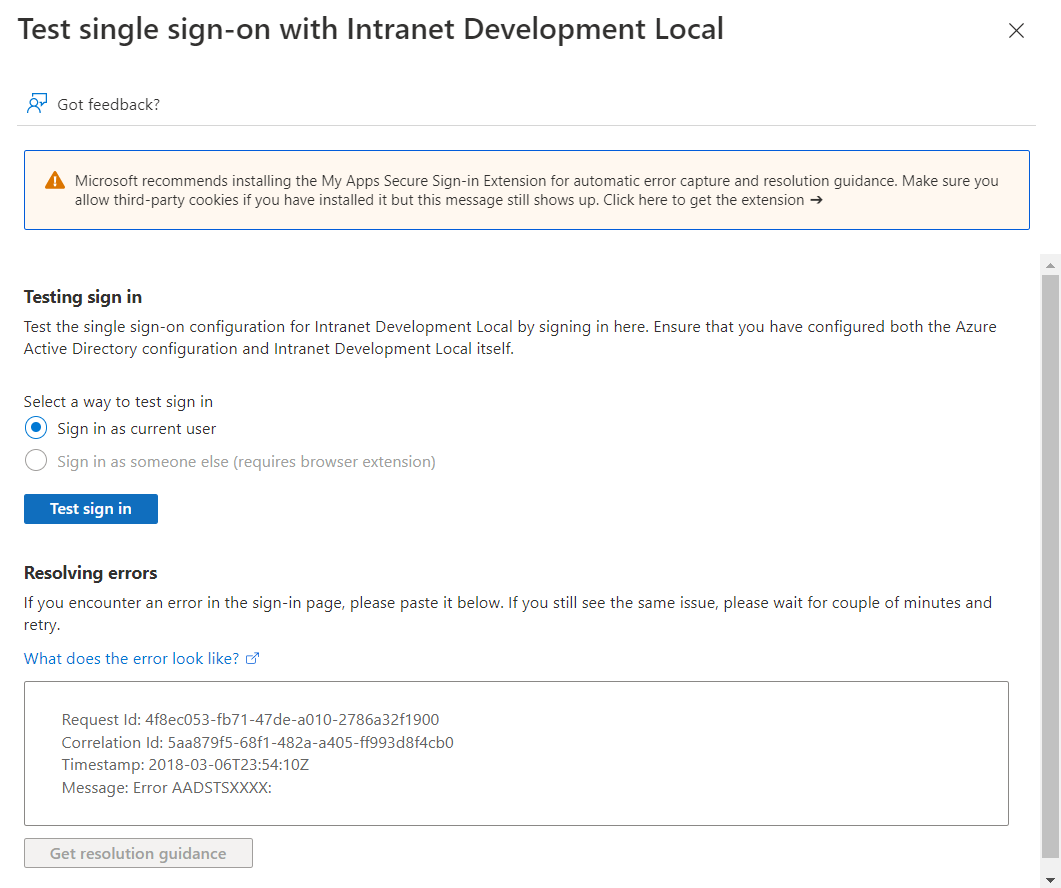Click the Correlation Id placeholder line
Image resolution: width=1061 pixels, height=888 pixels.
tap(257, 742)
